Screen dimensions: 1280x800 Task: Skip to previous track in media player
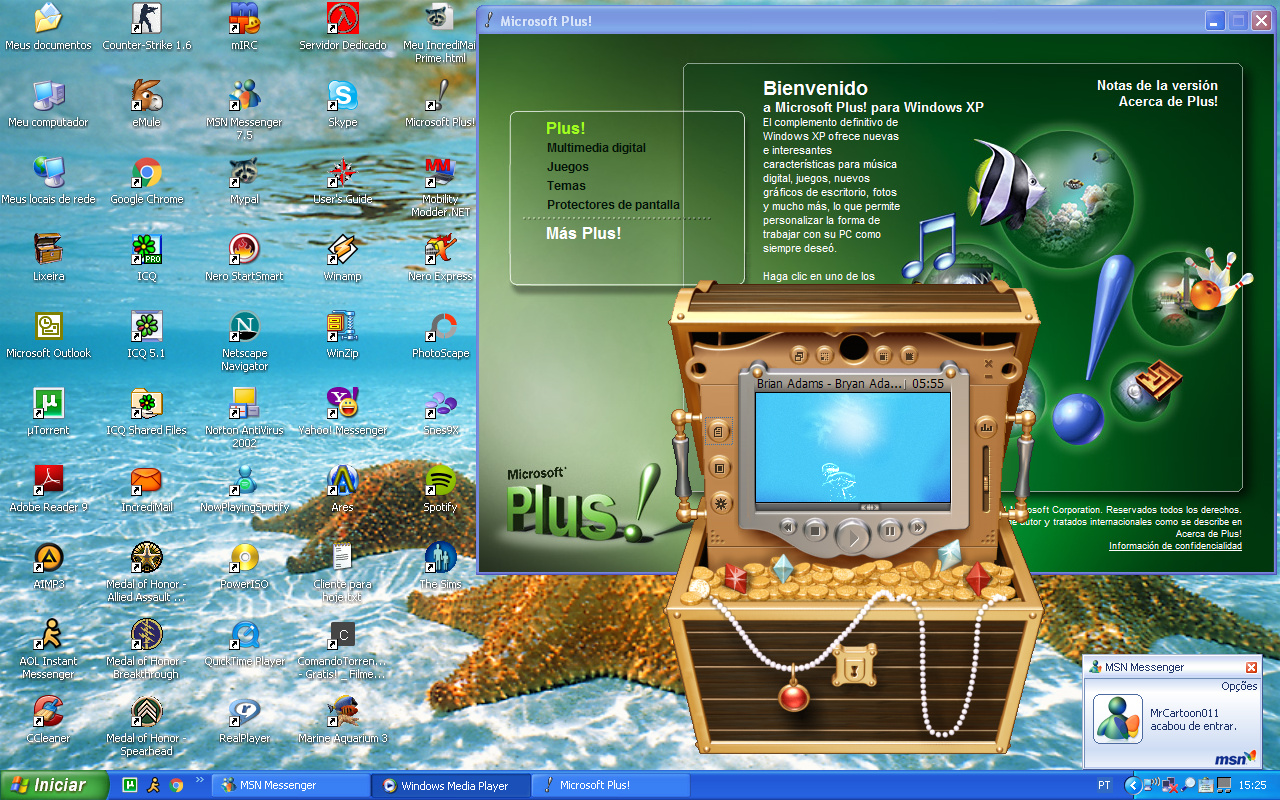(788, 526)
